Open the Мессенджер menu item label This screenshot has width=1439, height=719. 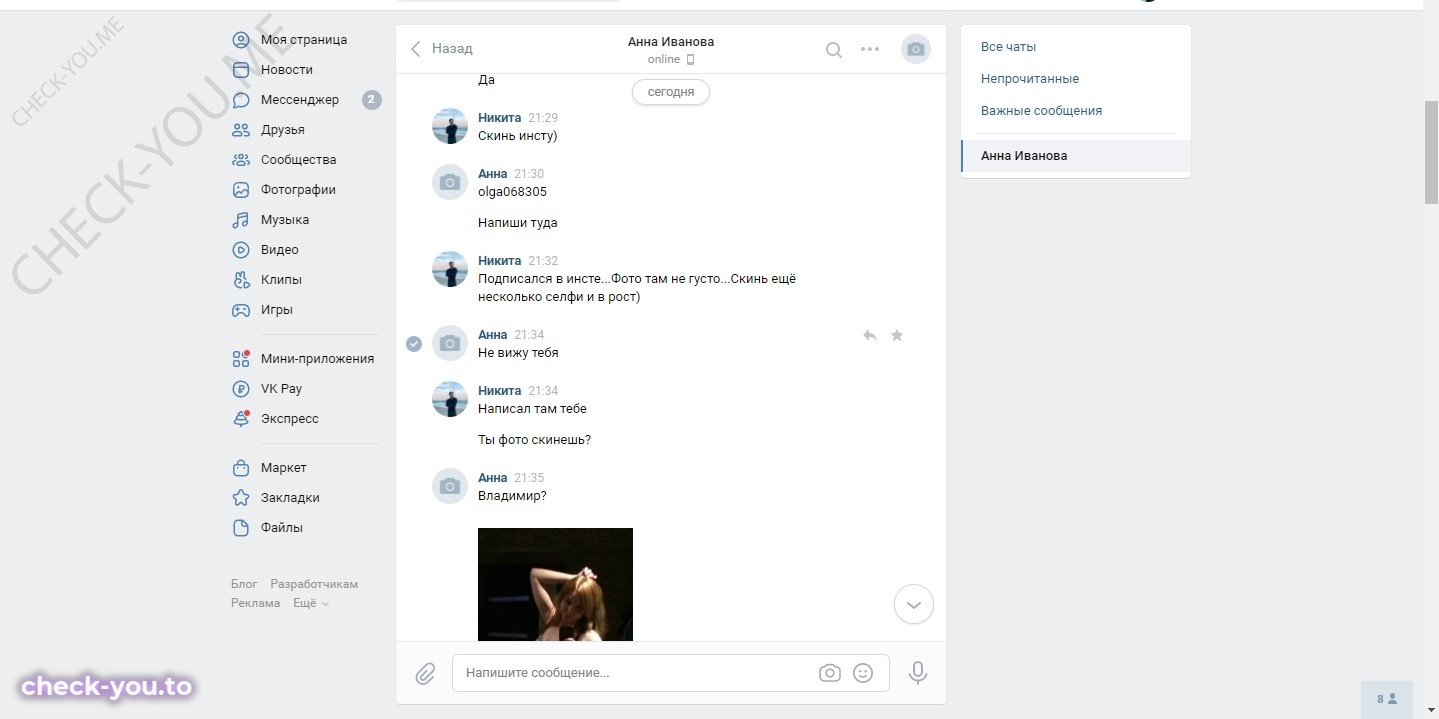(x=300, y=100)
